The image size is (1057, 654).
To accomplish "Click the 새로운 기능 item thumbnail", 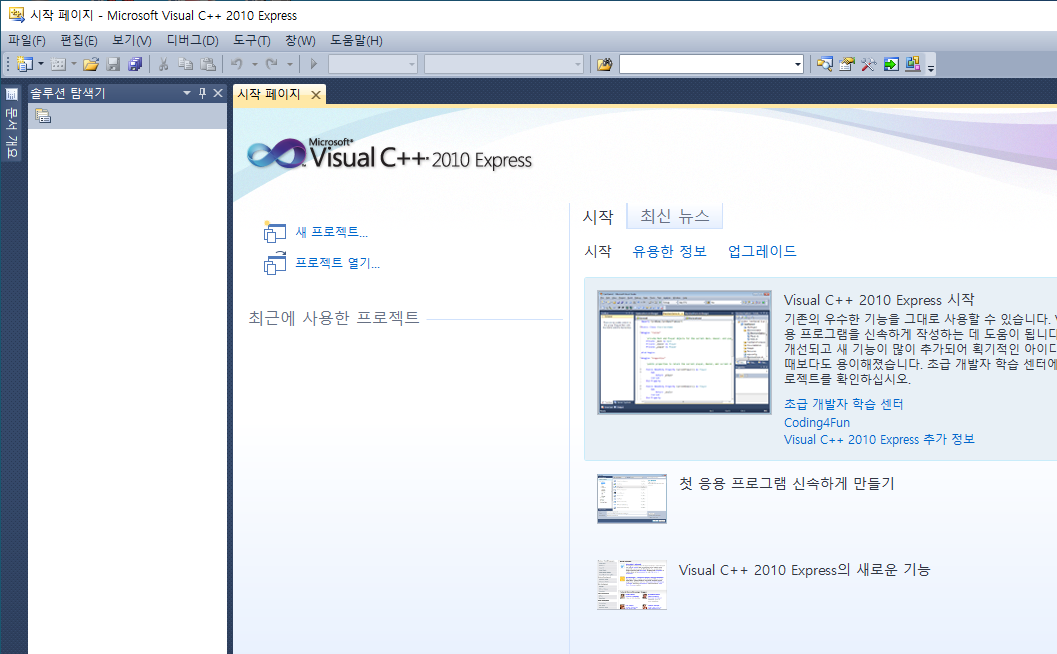I will point(632,585).
